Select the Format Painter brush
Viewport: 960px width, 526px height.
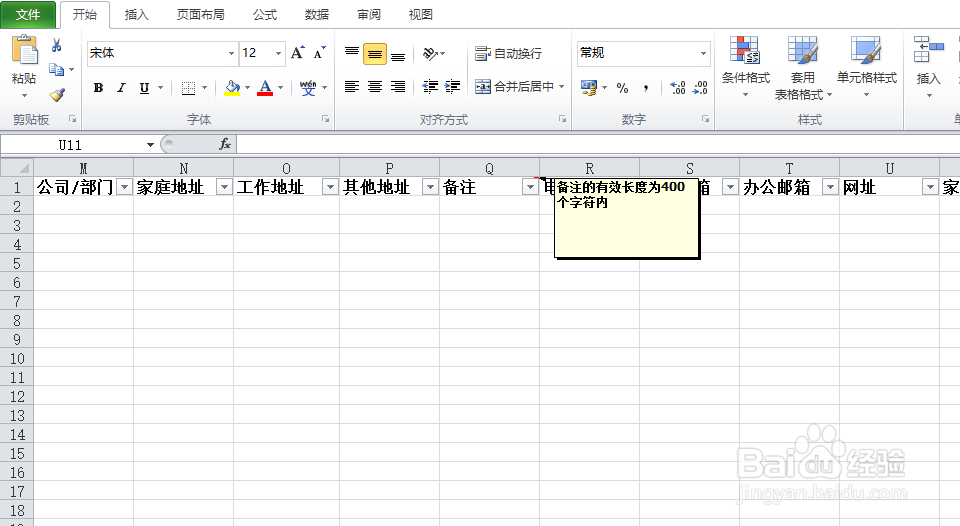pyautogui.click(x=57, y=94)
